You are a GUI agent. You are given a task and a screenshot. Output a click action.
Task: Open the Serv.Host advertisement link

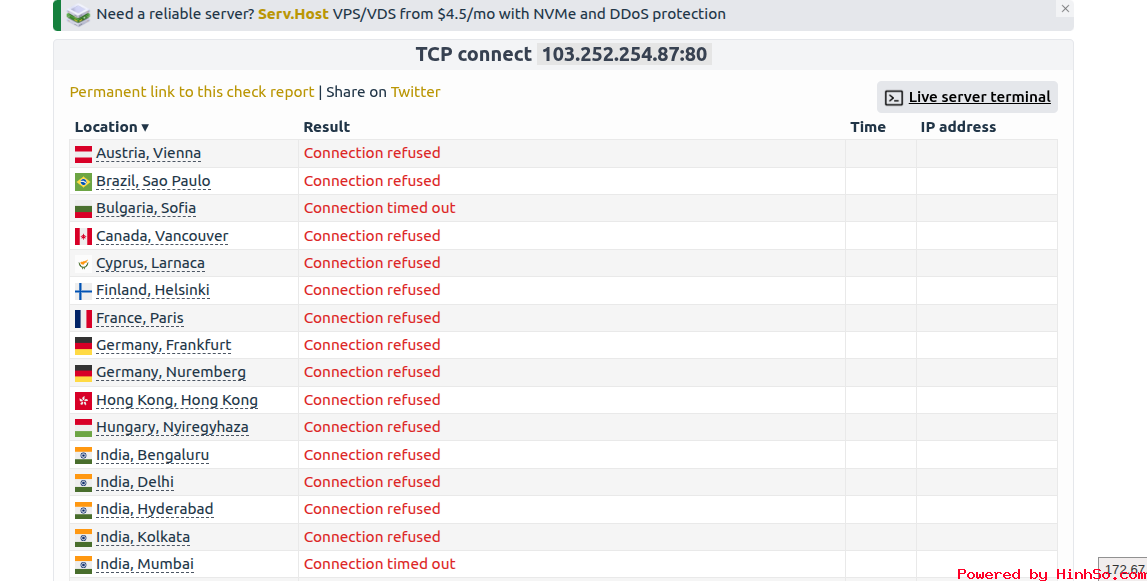[293, 14]
